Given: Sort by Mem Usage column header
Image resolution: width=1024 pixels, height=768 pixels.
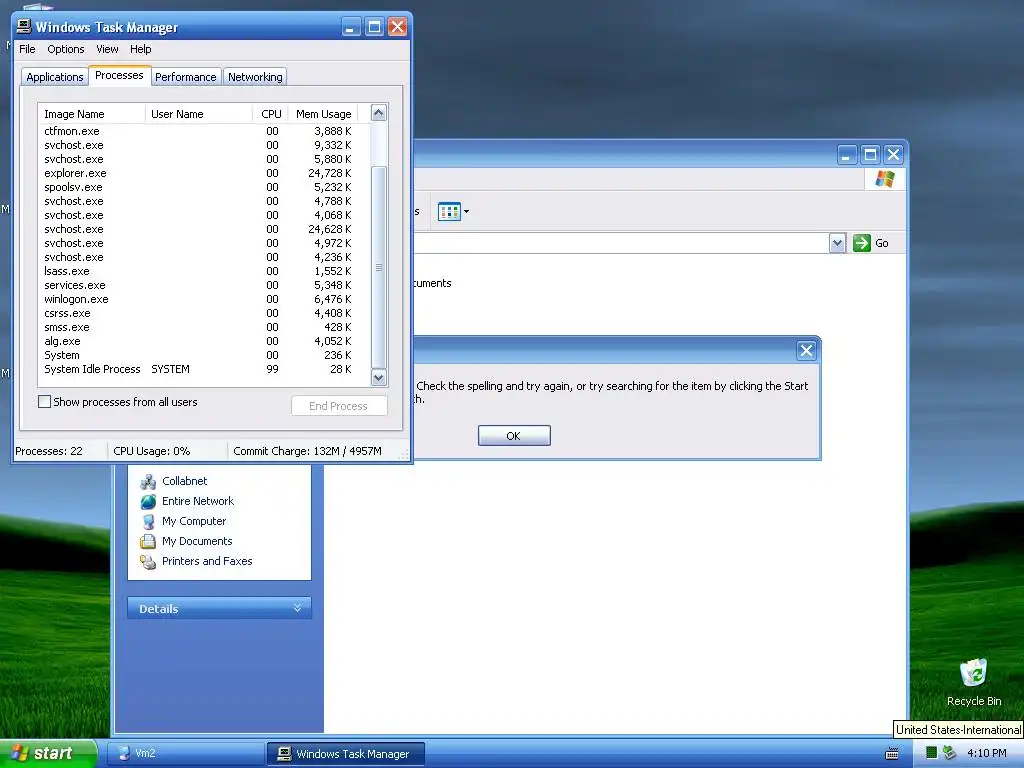Looking at the screenshot, I should tap(323, 114).
